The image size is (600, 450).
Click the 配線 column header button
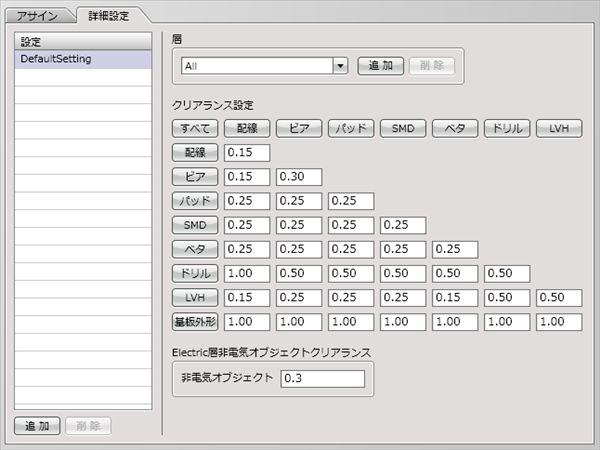click(x=247, y=128)
